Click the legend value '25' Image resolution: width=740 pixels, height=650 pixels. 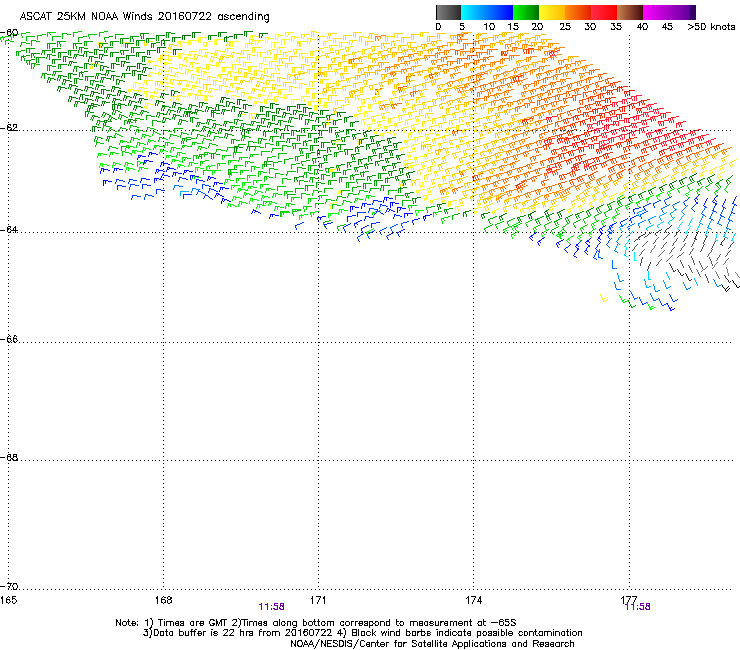(x=565, y=27)
